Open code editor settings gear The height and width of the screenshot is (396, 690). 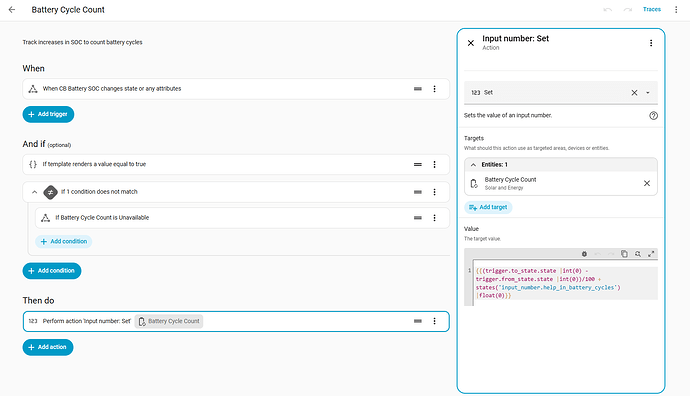584,254
